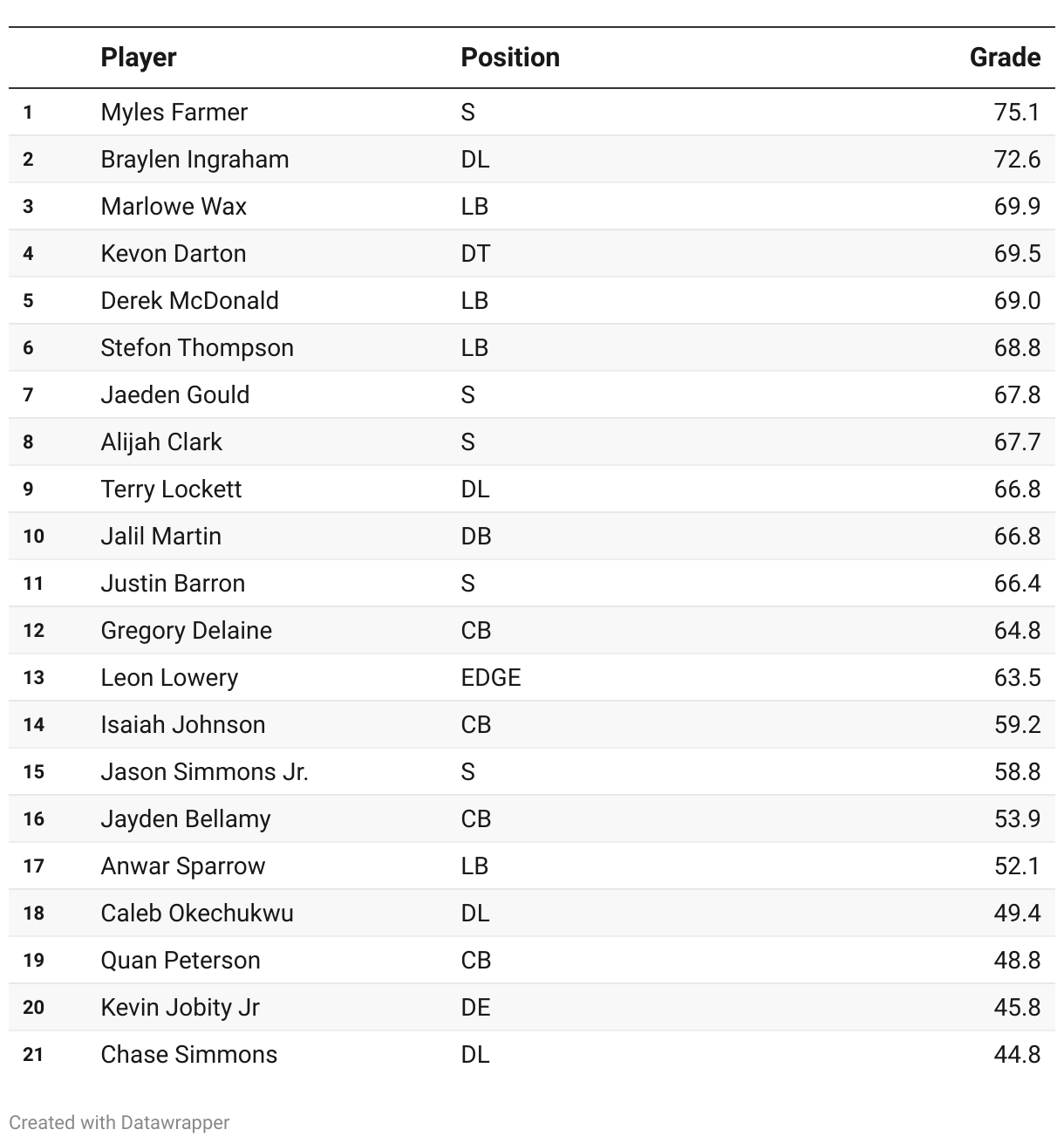This screenshot has width=1064, height=1143.
Task: Select the DB position for Jalil Martin
Action: [476, 536]
